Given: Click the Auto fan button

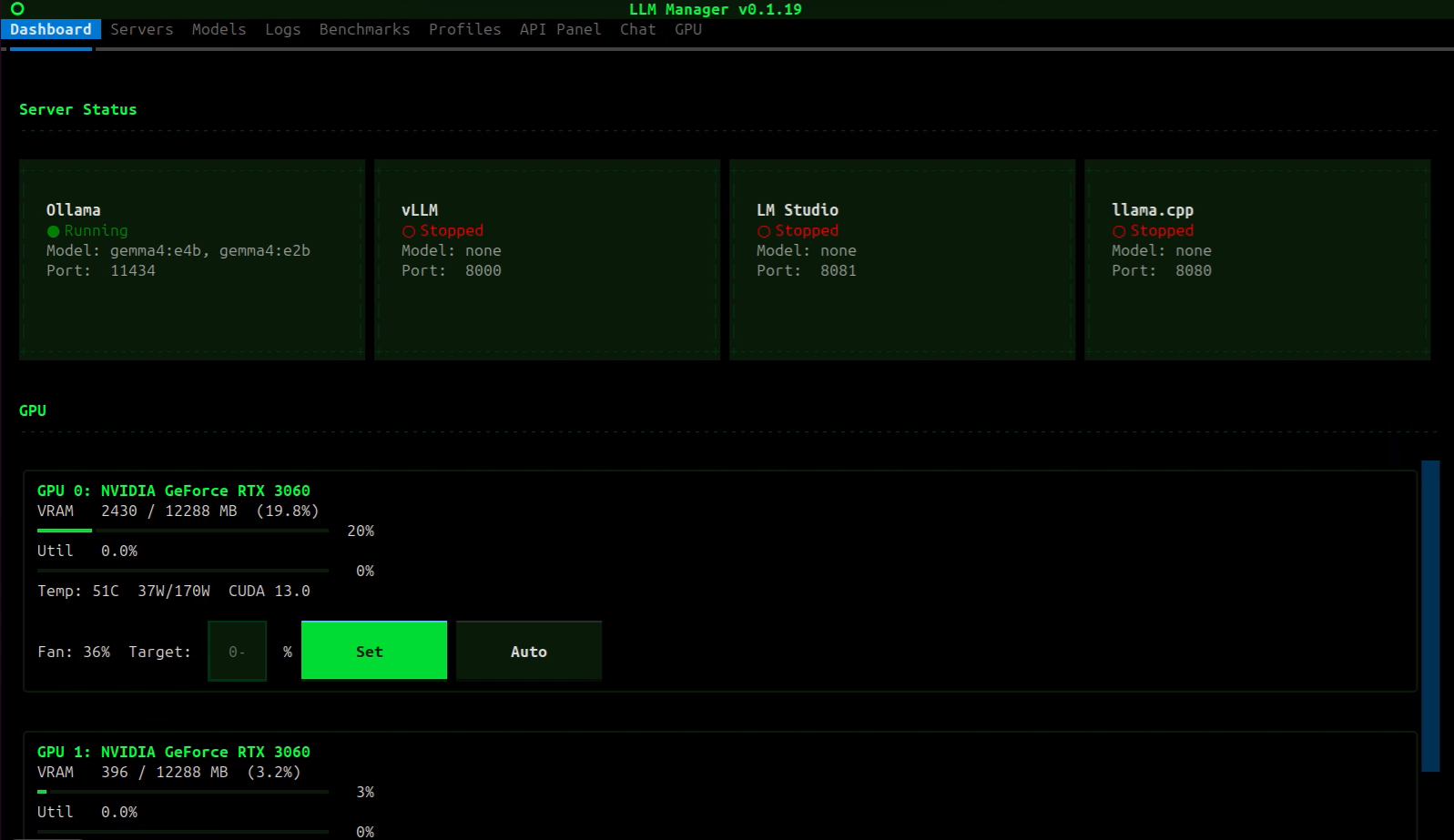Looking at the screenshot, I should pyautogui.click(x=529, y=651).
